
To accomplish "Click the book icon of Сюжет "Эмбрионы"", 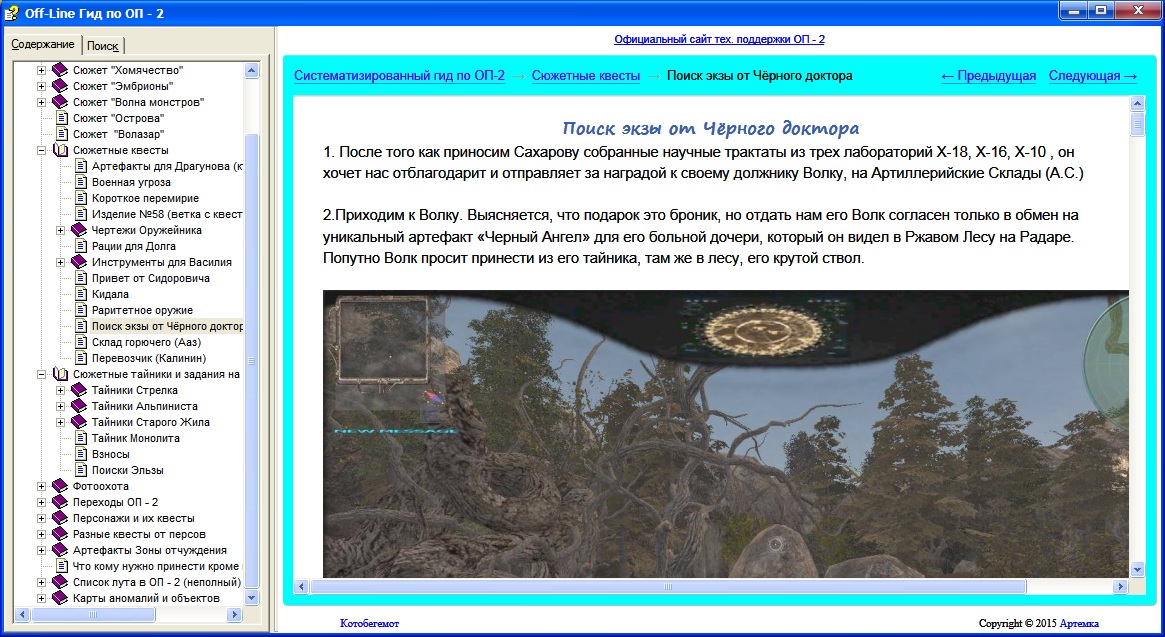I will (x=60, y=86).
